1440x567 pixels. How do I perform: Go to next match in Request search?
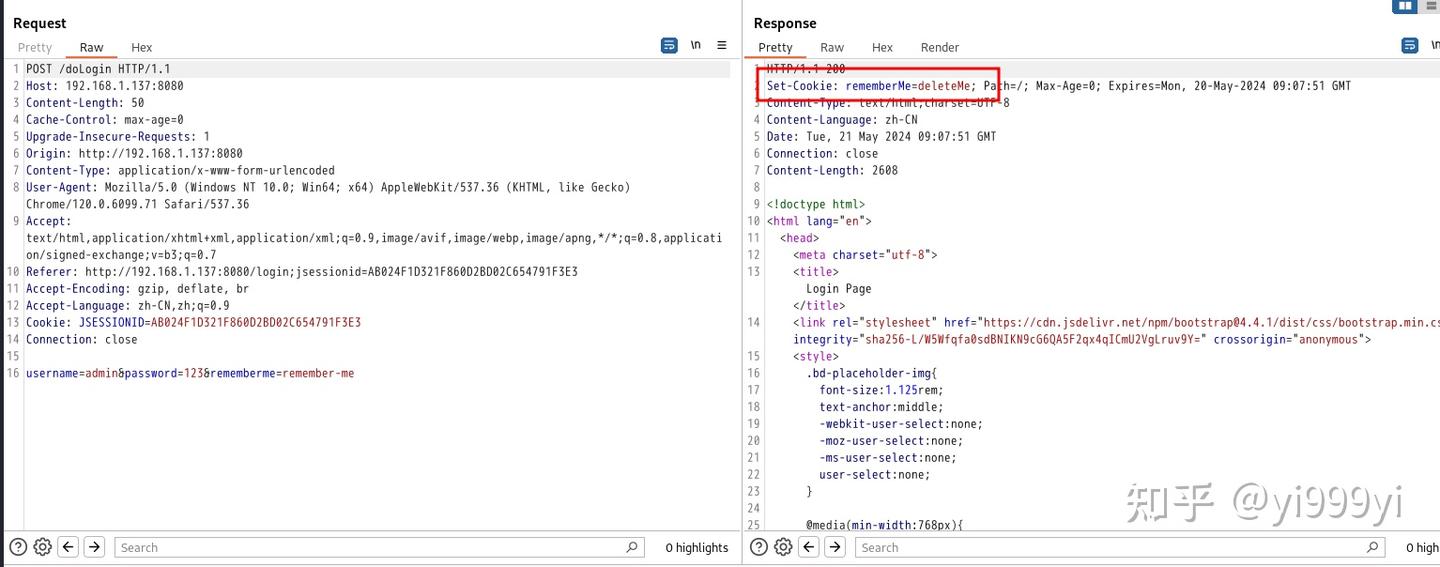click(94, 547)
